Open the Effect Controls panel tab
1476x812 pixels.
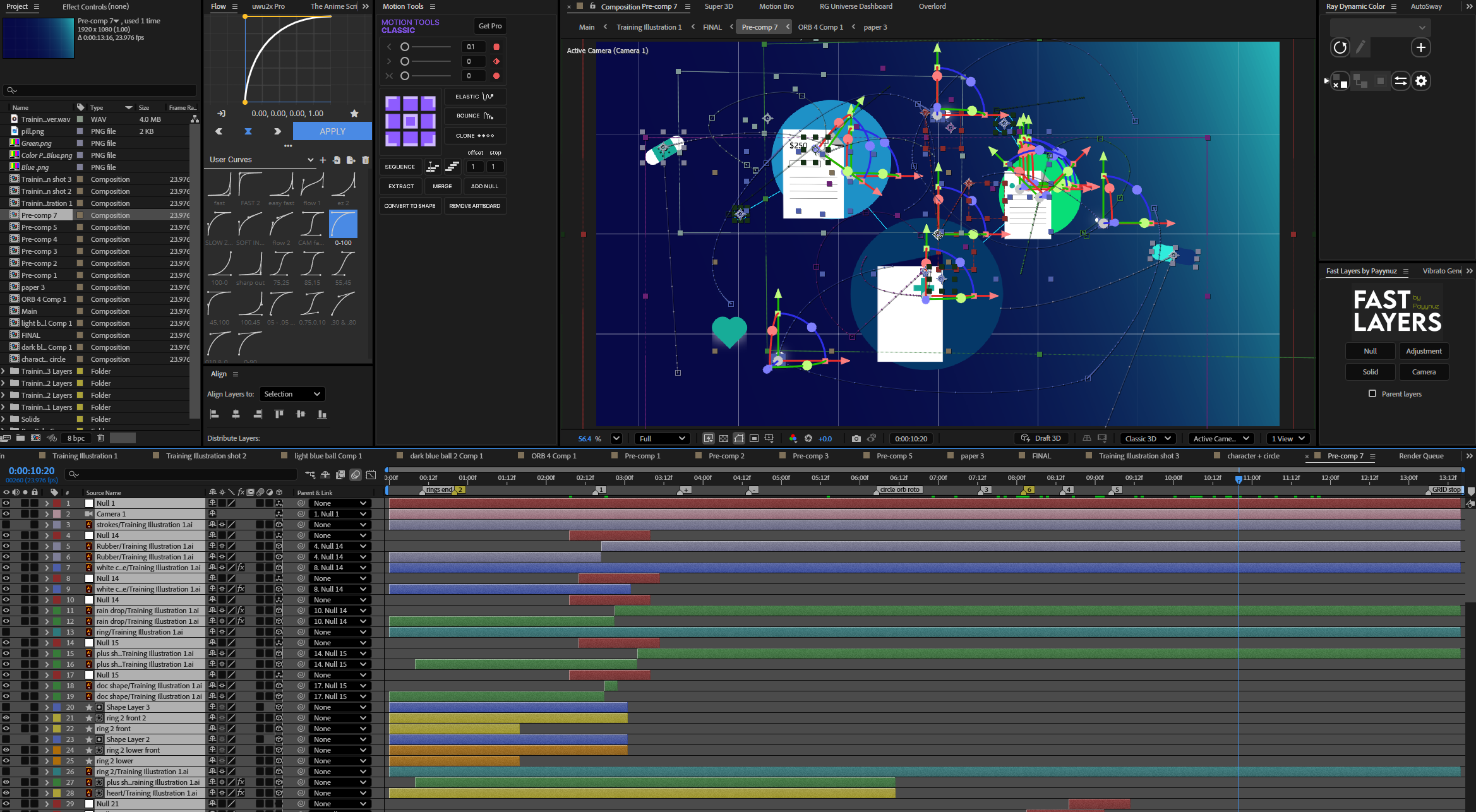pyautogui.click(x=96, y=6)
